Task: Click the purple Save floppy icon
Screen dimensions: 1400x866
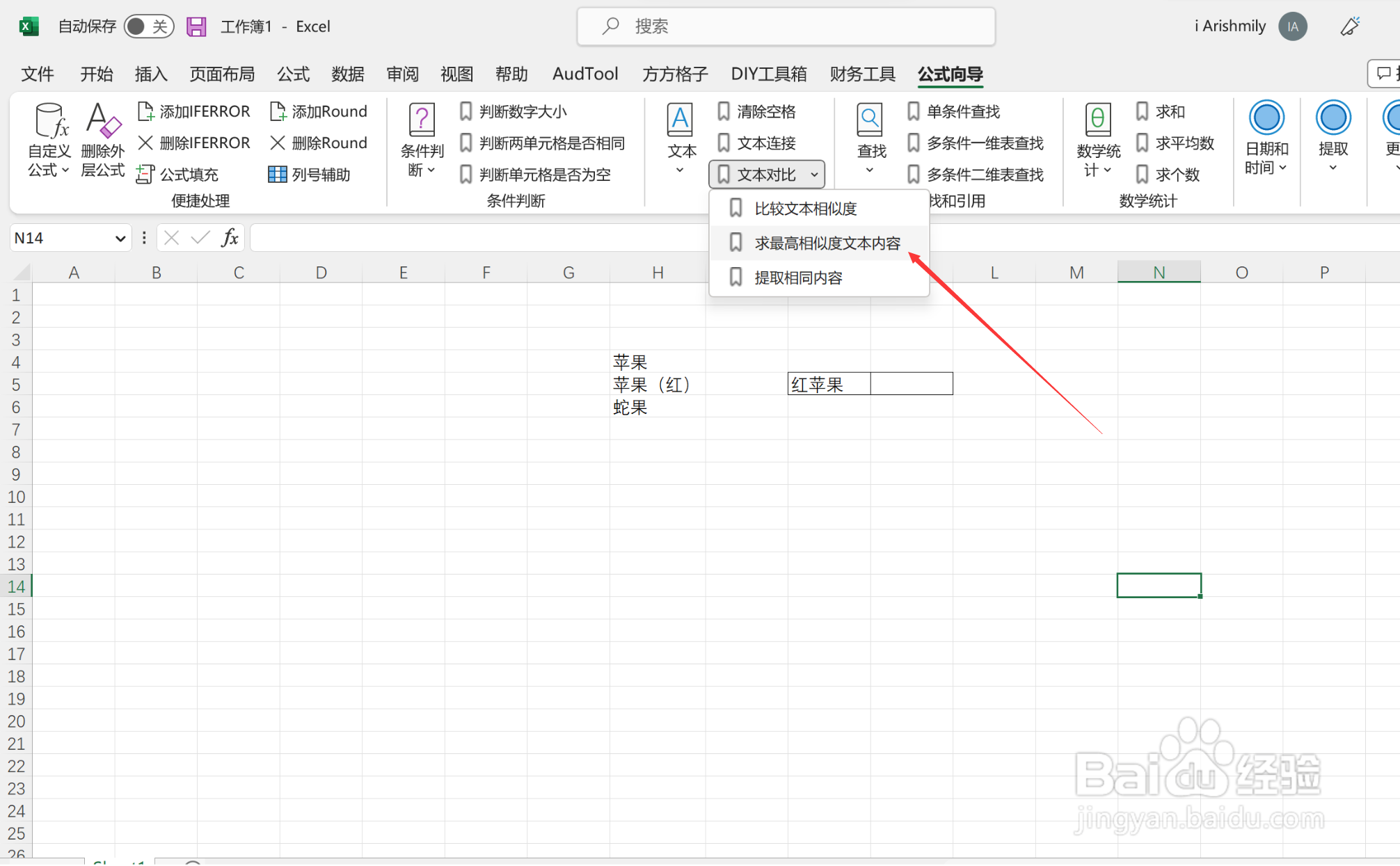Action: (x=196, y=26)
